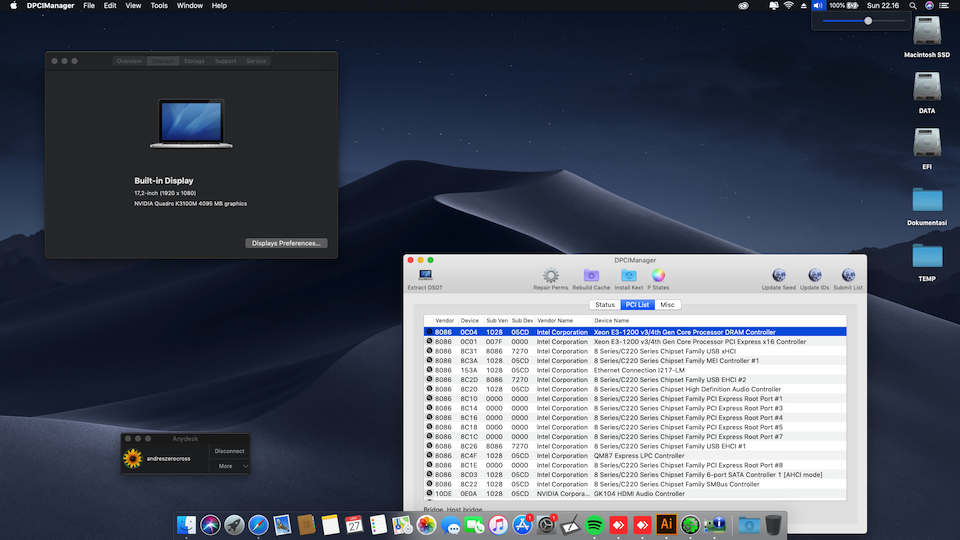Launch Siri from the Dock
The height and width of the screenshot is (540, 960).
click(210, 525)
